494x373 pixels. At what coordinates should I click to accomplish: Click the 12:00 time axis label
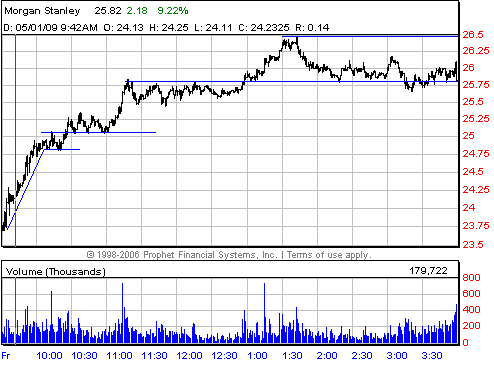[189, 356]
